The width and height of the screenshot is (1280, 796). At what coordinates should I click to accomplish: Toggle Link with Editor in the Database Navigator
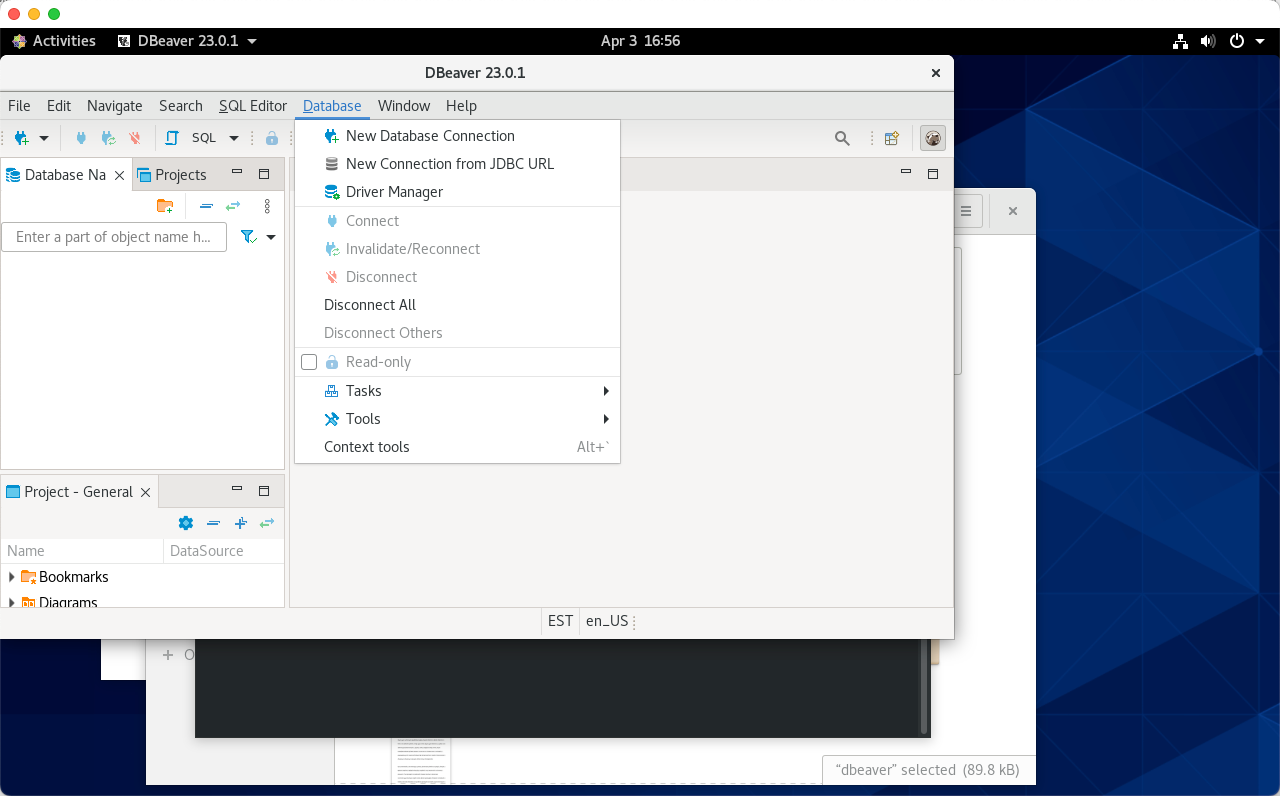tap(233, 206)
